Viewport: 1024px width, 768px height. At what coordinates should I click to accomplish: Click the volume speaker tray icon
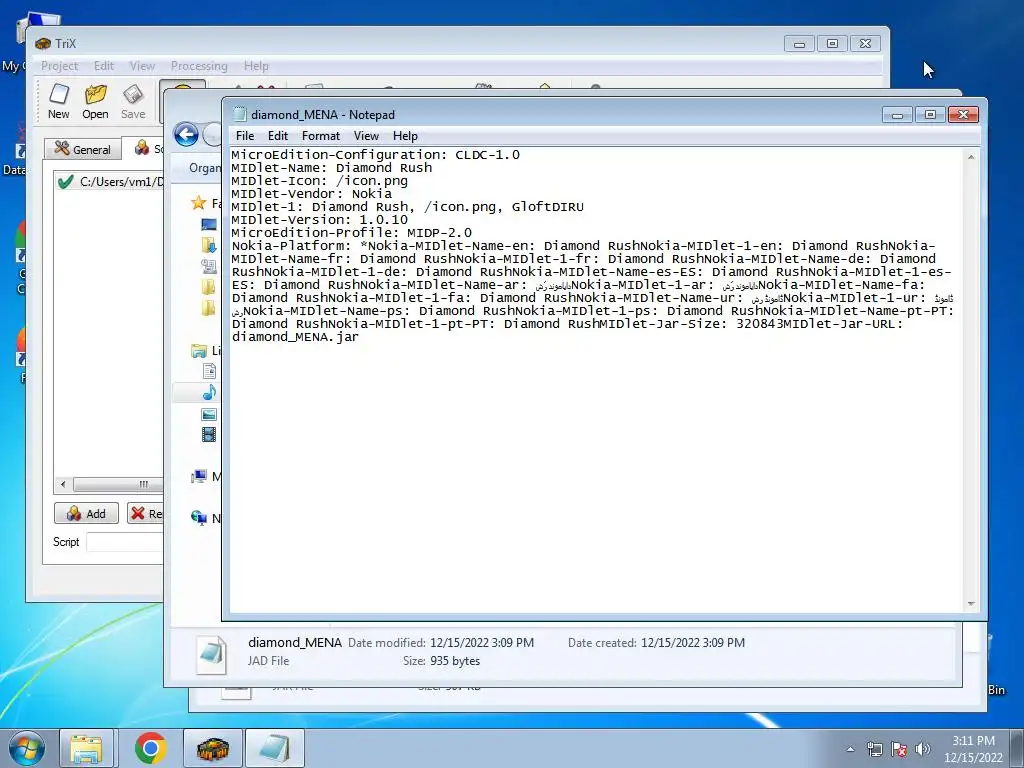coord(923,749)
